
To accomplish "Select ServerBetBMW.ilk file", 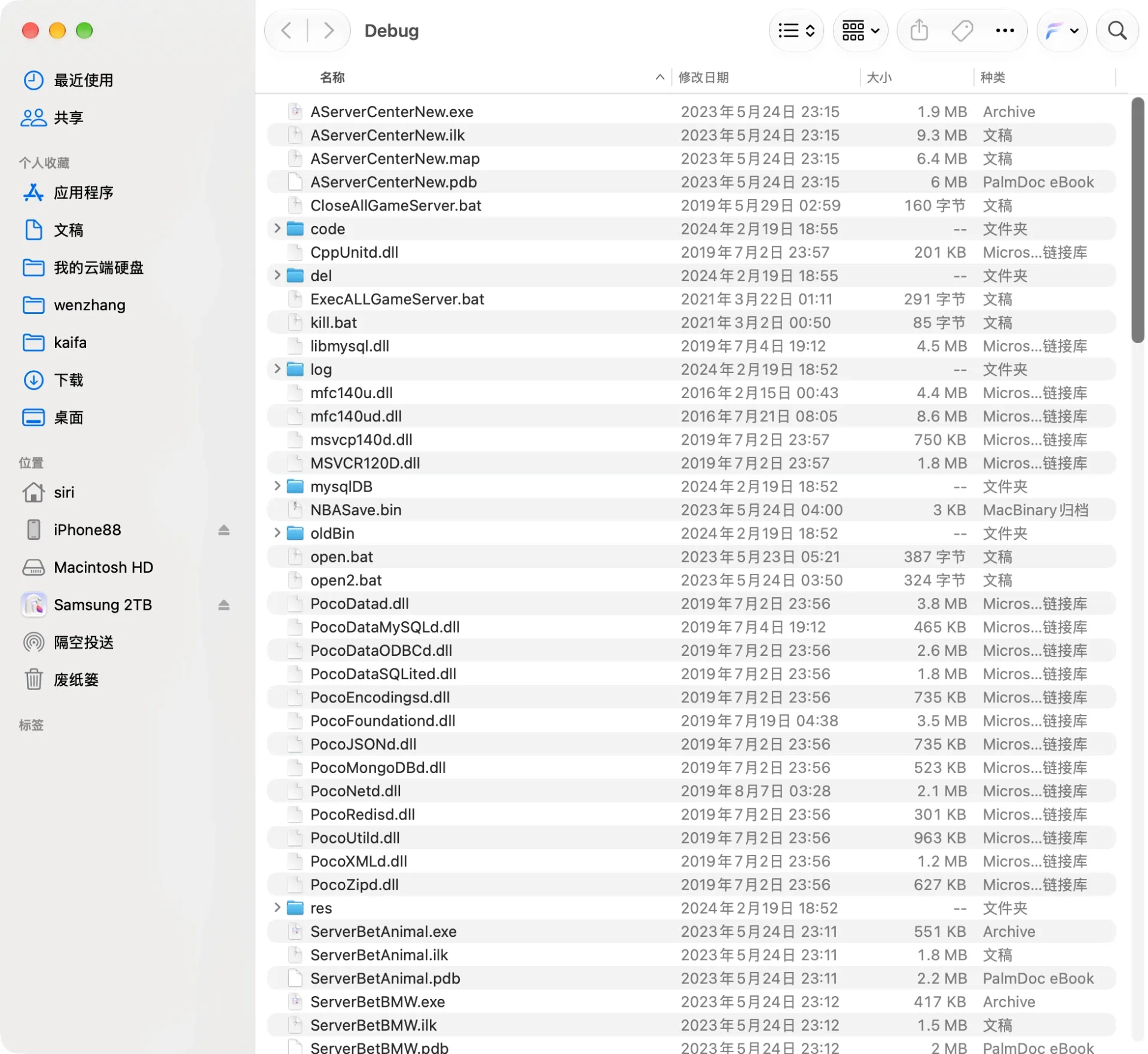I will (x=691, y=1025).
